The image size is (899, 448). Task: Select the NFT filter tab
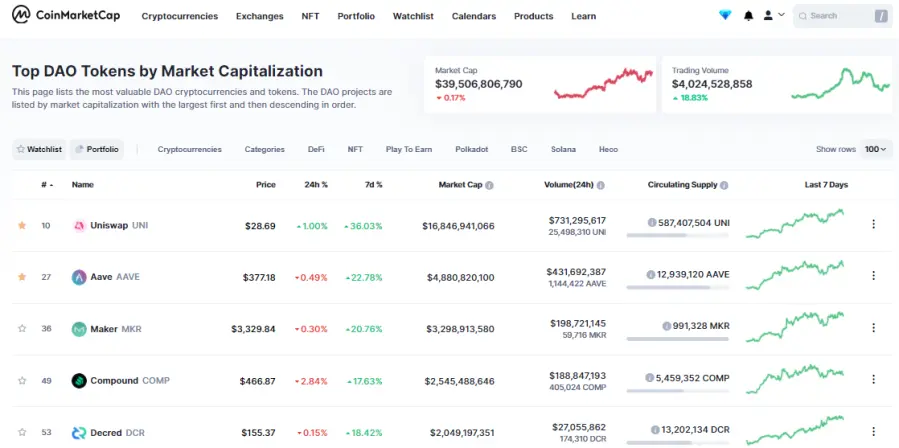pyautogui.click(x=355, y=149)
